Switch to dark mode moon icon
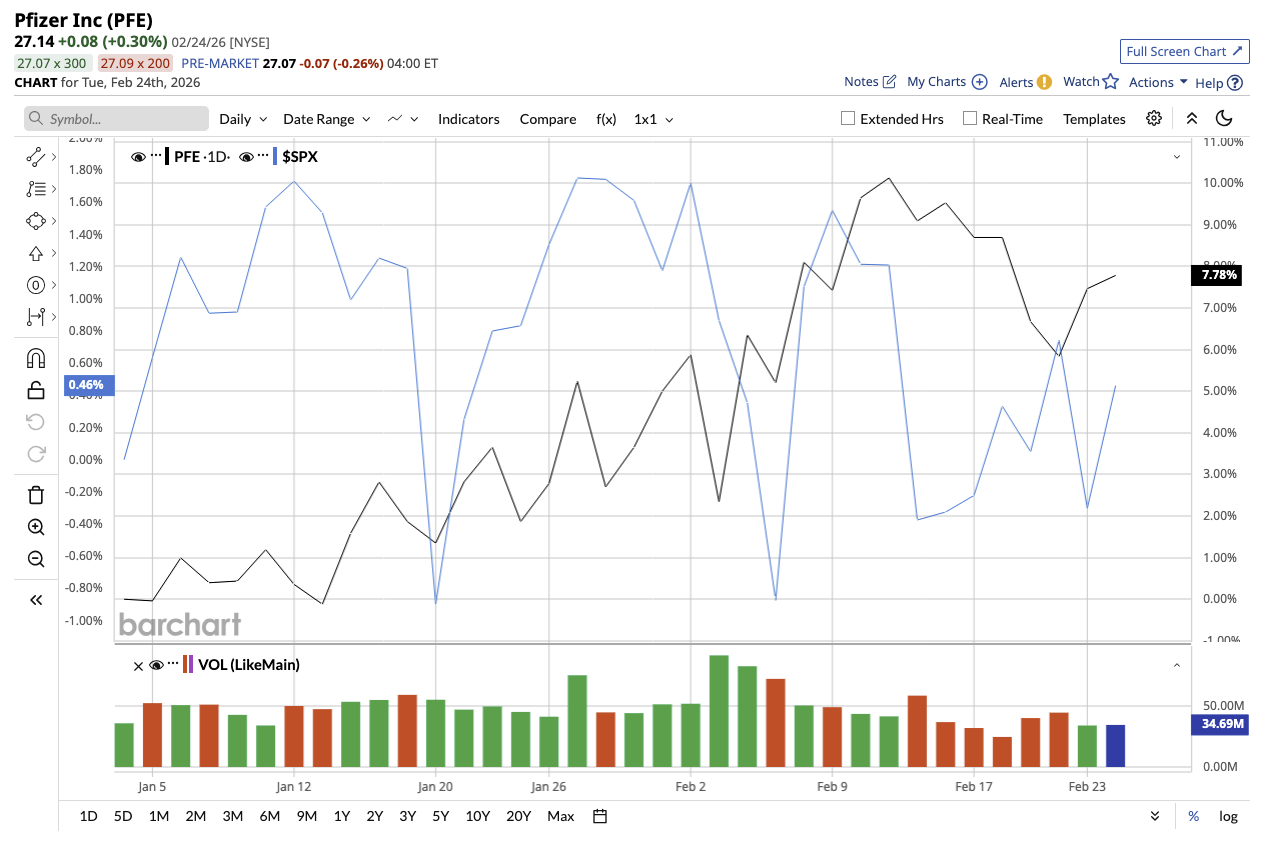The height and width of the screenshot is (868, 1284). click(x=1224, y=118)
